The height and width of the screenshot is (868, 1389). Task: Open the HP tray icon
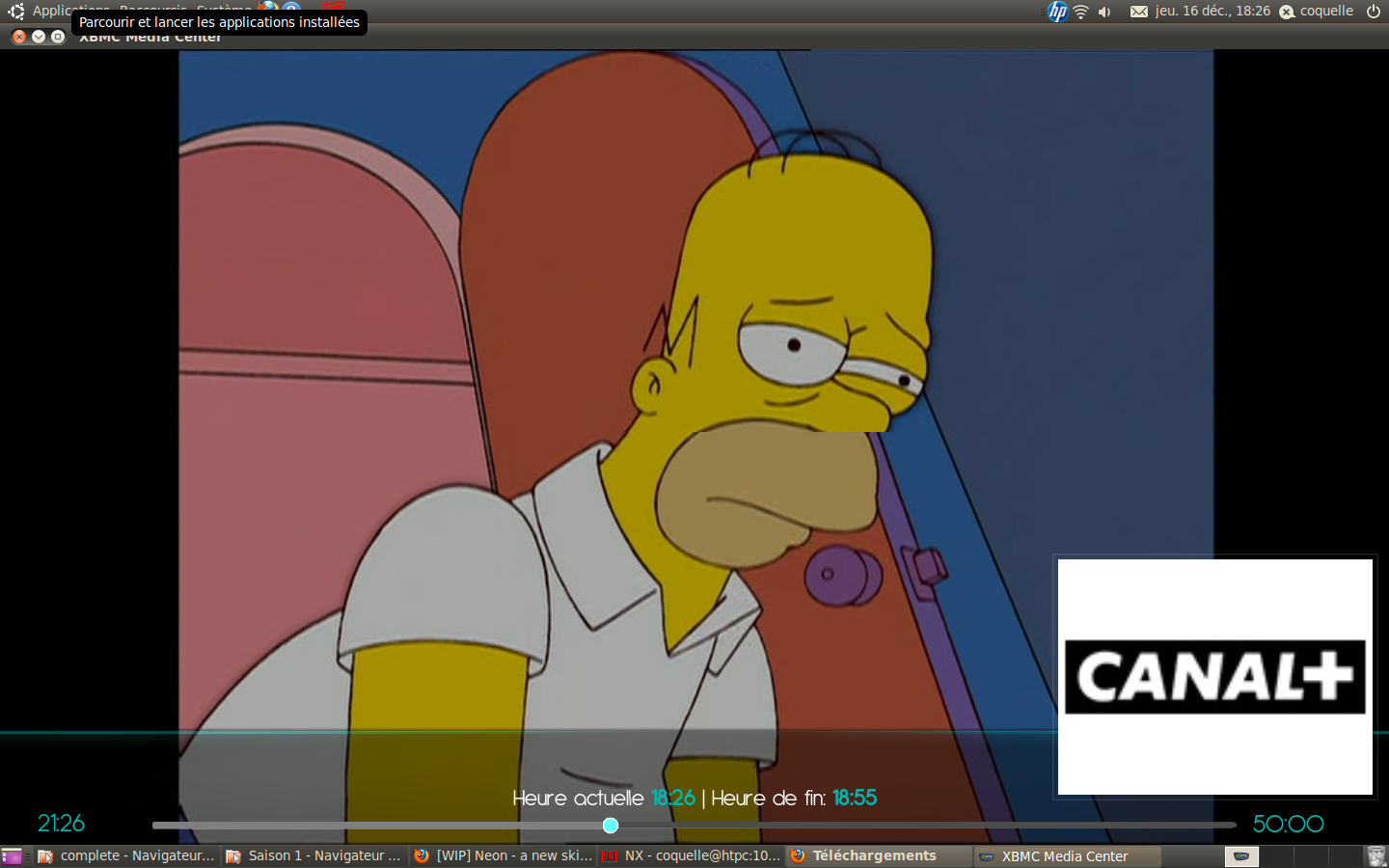click(1058, 12)
